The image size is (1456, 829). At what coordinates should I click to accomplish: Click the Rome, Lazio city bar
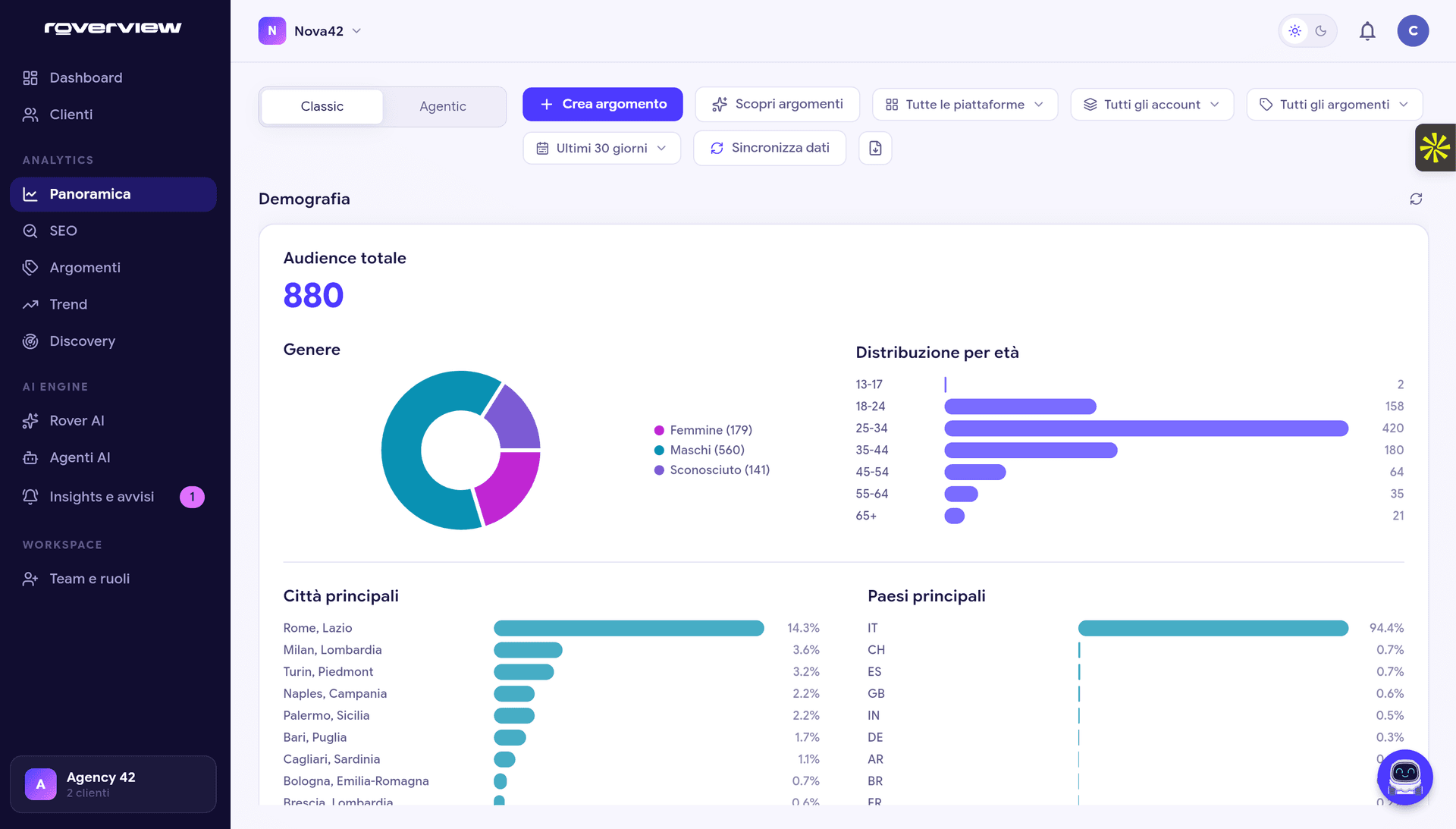point(629,629)
